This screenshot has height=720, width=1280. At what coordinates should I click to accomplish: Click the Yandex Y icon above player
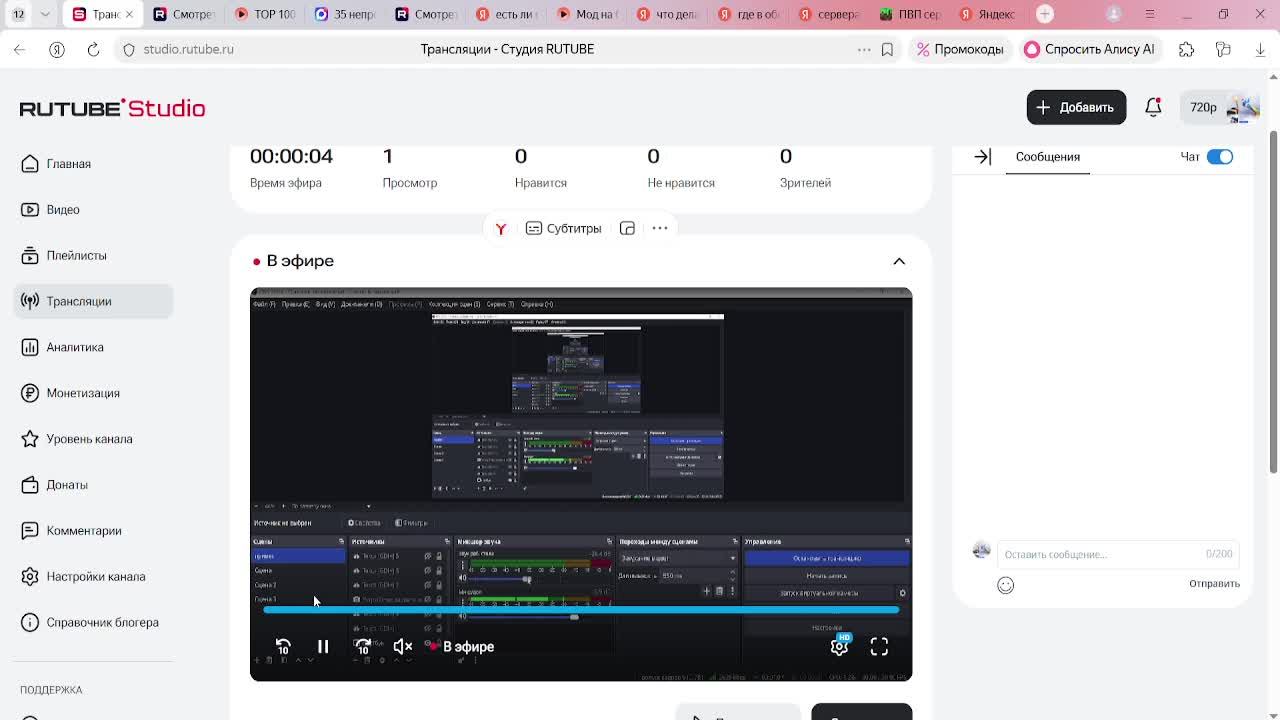(500, 228)
